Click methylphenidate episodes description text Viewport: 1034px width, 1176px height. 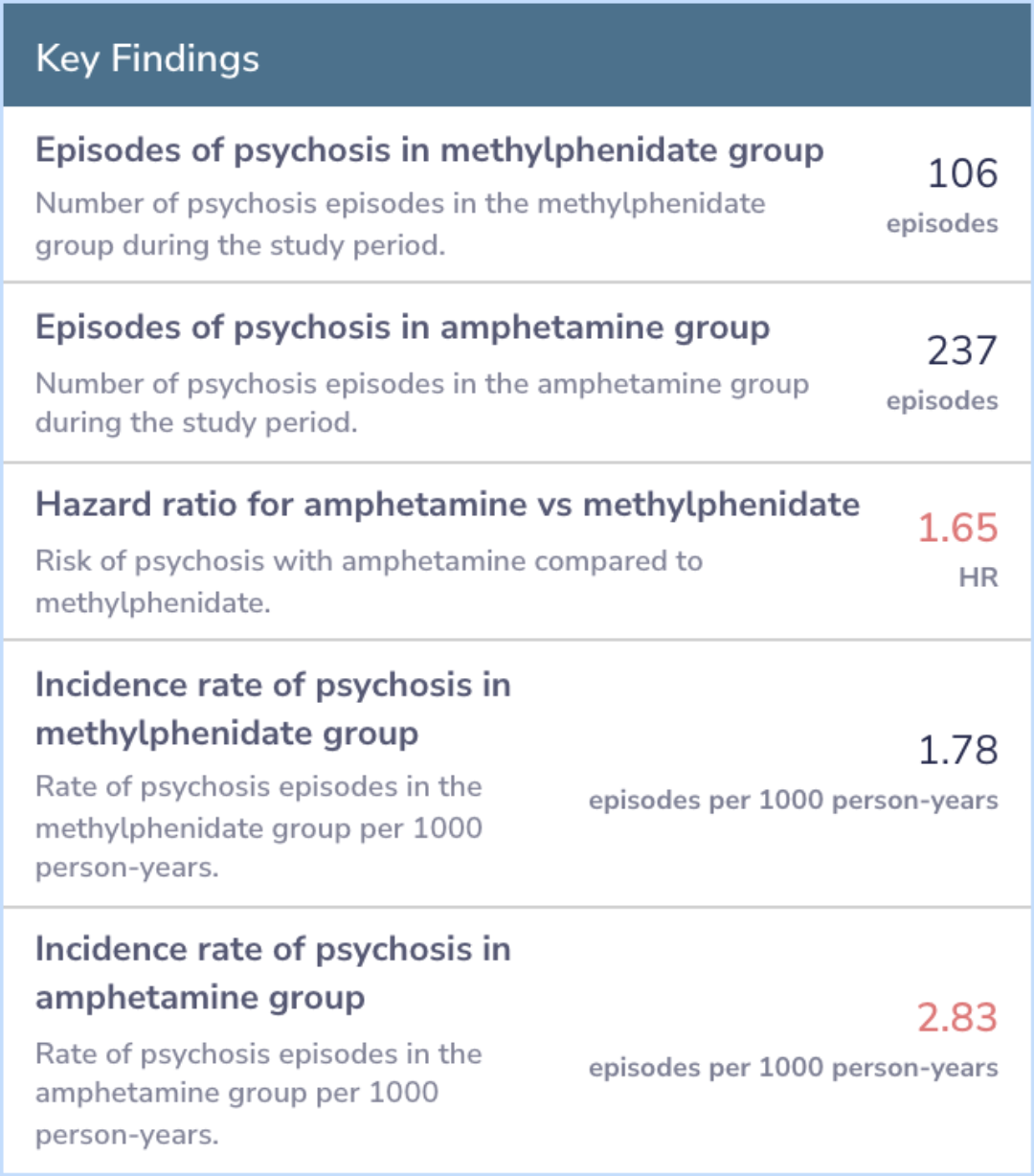pyautogui.click(x=400, y=224)
